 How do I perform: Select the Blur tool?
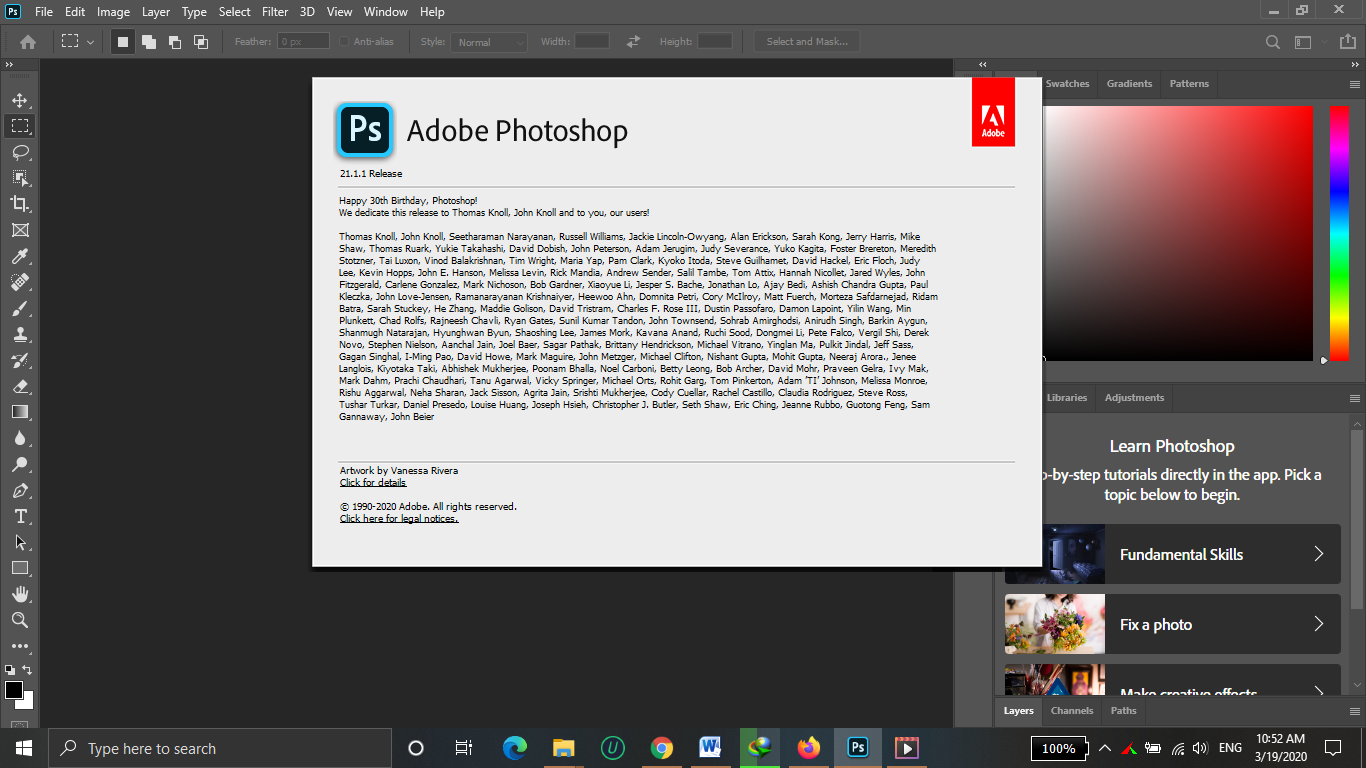coord(20,438)
